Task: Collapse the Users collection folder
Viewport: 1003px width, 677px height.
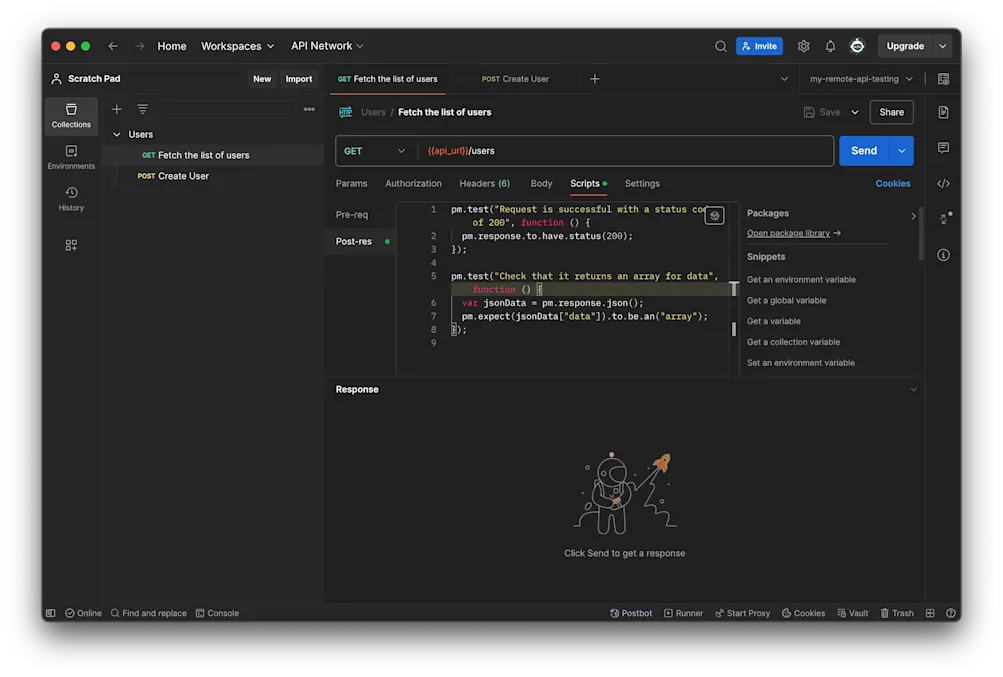Action: [x=117, y=135]
